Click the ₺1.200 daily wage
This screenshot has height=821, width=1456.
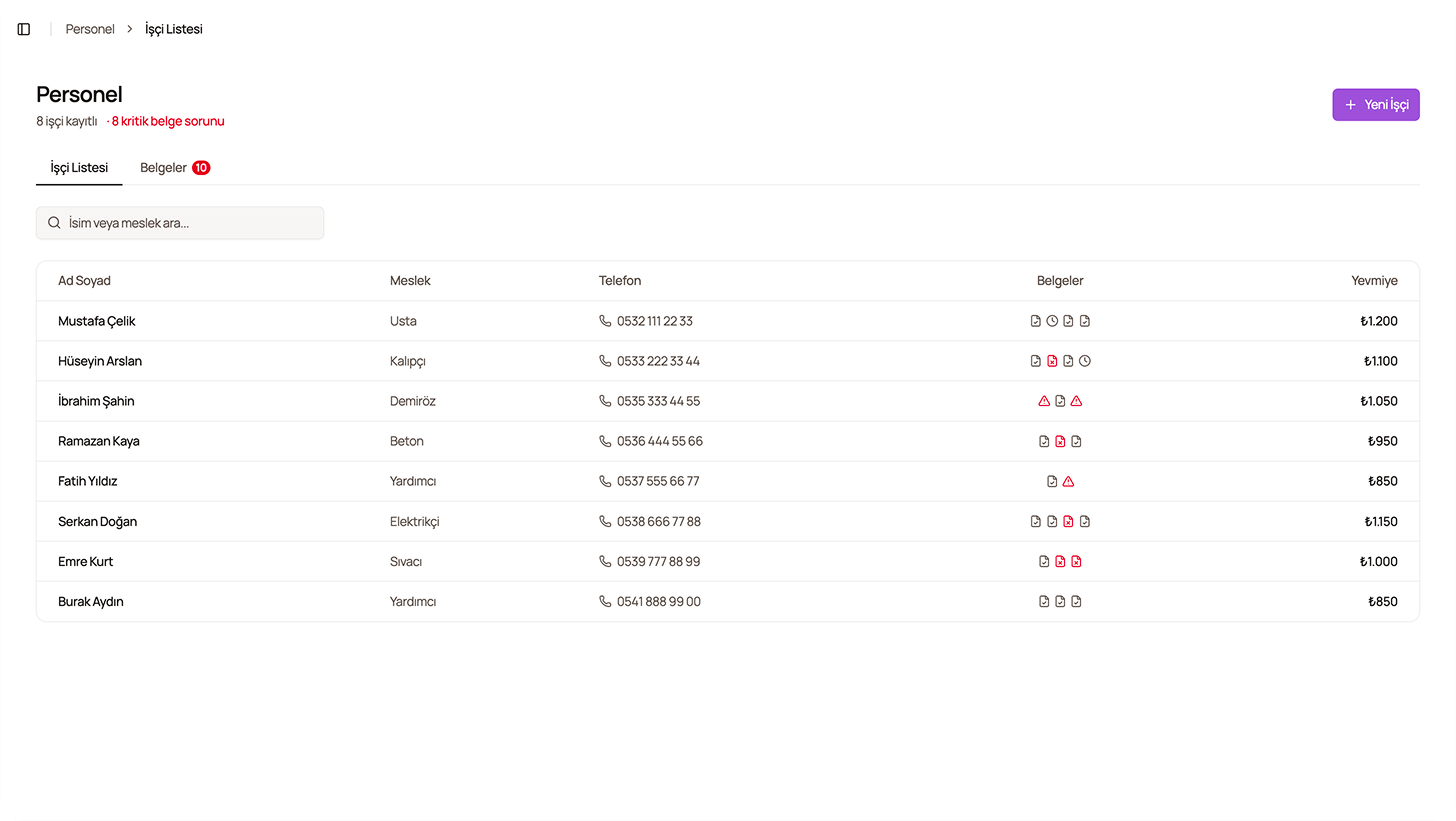pos(1379,321)
